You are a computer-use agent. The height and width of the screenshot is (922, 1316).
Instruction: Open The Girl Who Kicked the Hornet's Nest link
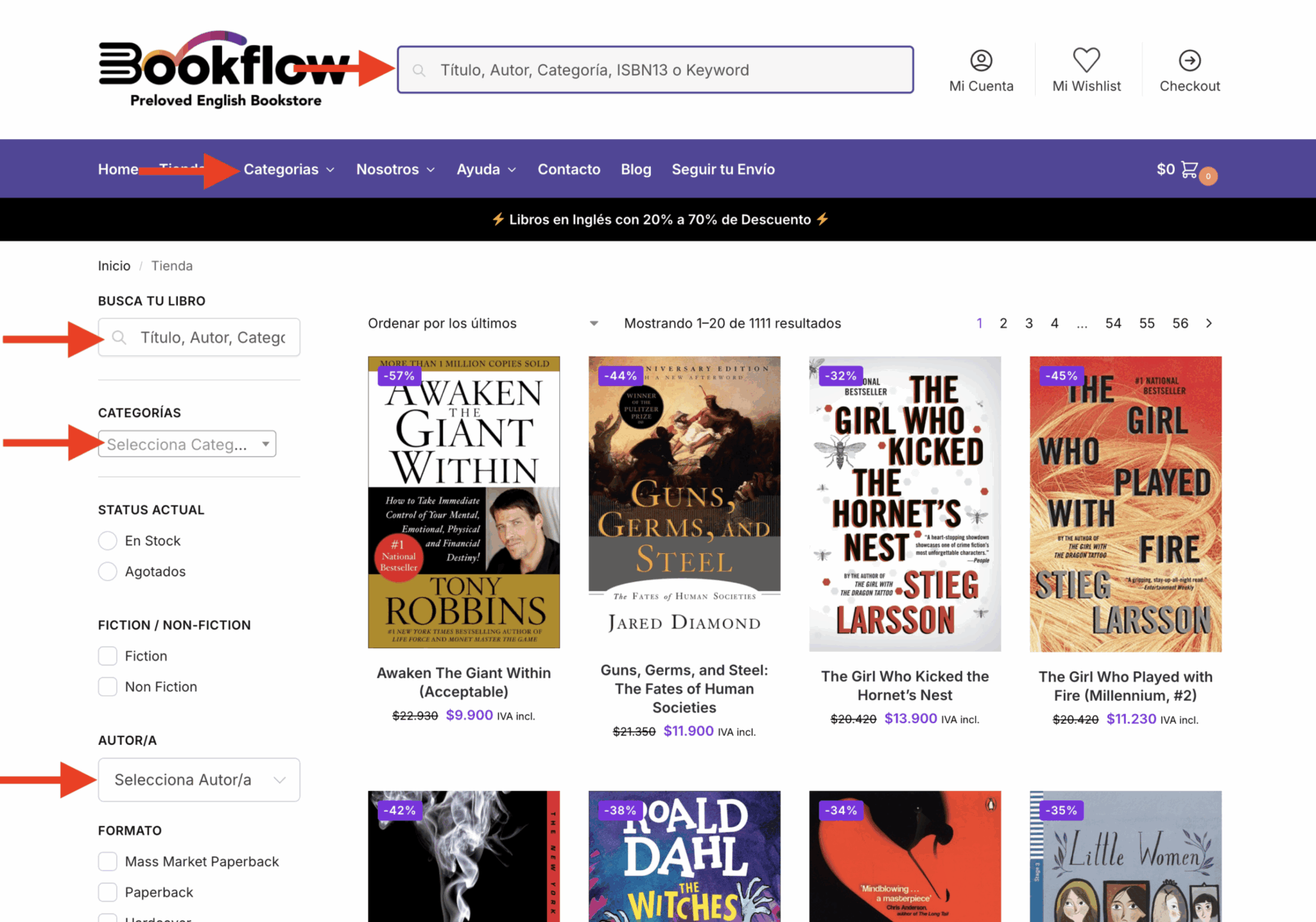pos(904,686)
